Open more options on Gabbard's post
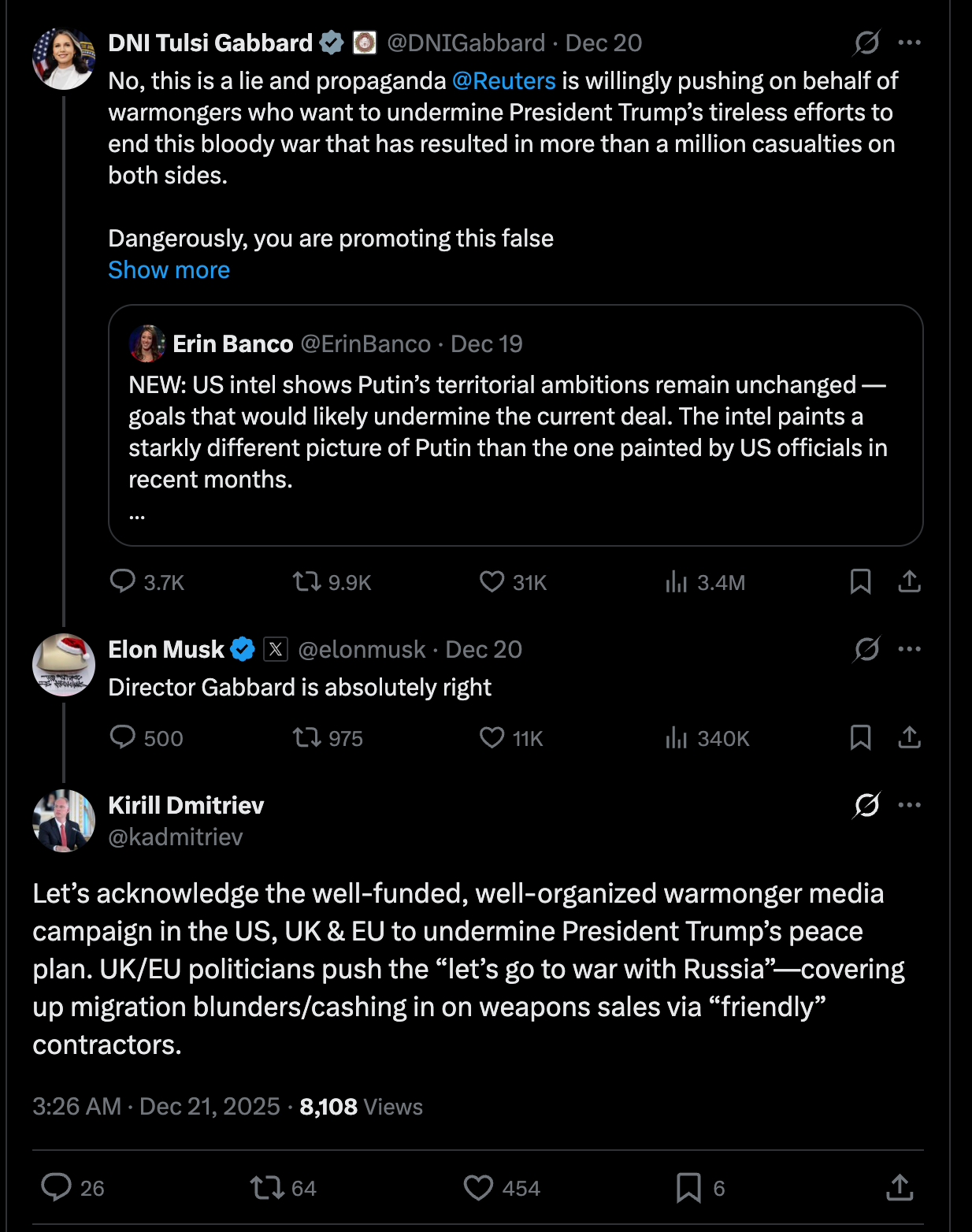The width and height of the screenshot is (972, 1232). [909, 43]
